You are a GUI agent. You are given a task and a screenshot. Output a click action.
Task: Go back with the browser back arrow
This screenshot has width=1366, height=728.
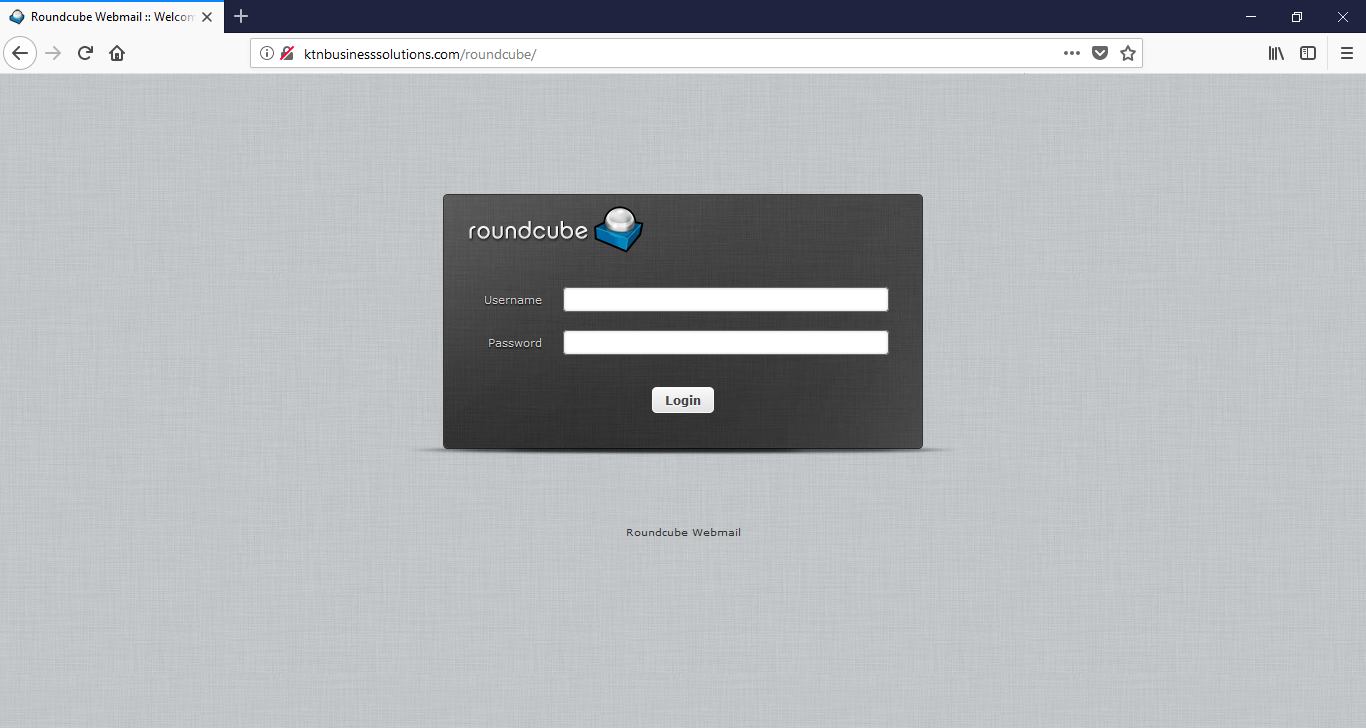(x=19, y=53)
